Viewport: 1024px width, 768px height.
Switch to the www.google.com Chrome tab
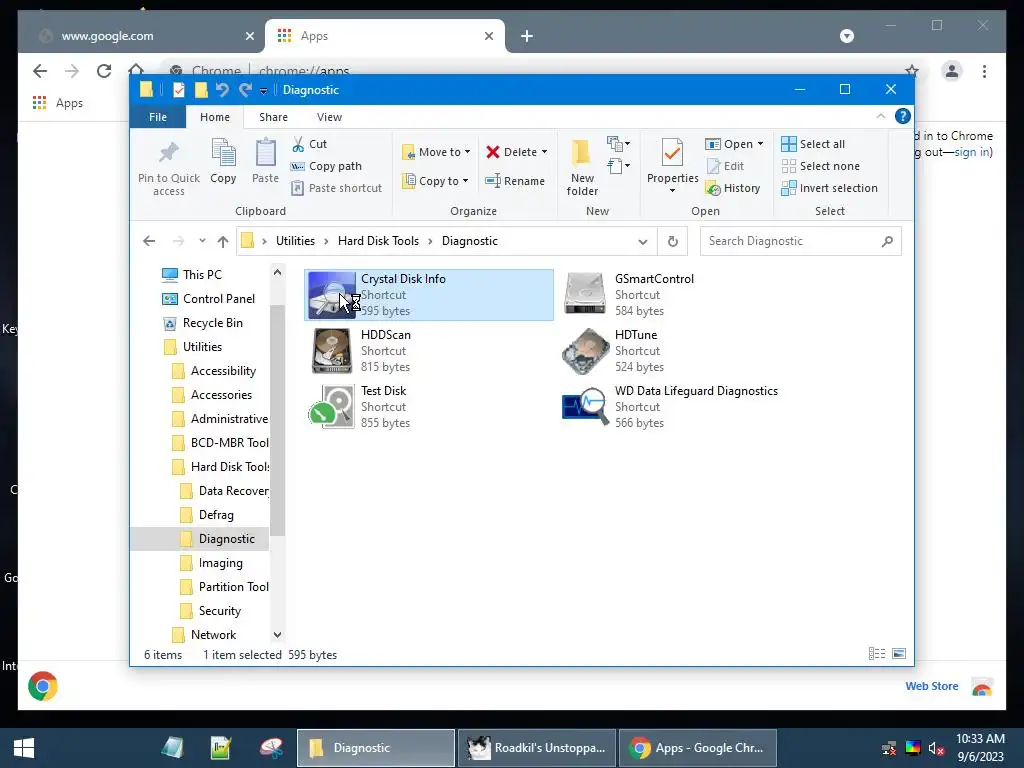(142, 36)
